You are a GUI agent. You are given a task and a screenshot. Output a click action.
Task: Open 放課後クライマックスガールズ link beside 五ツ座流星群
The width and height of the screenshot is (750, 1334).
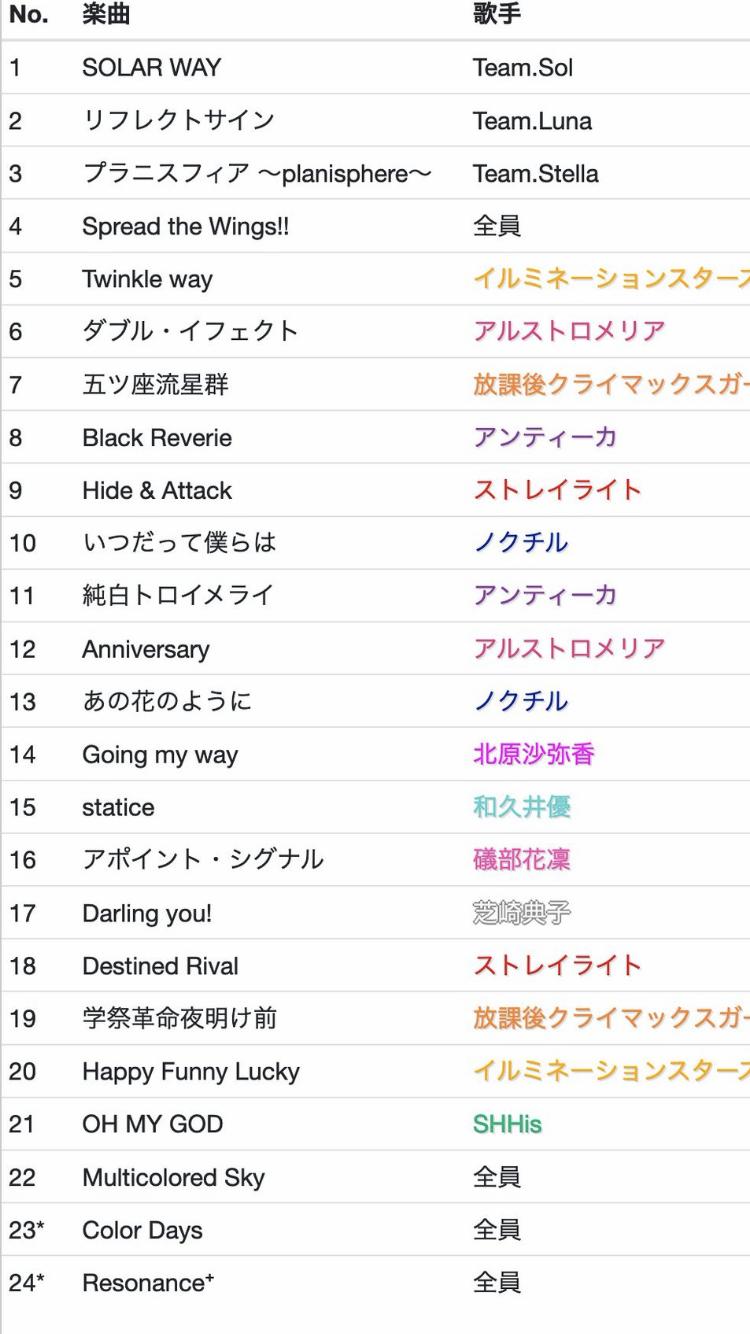pyautogui.click(x=611, y=384)
